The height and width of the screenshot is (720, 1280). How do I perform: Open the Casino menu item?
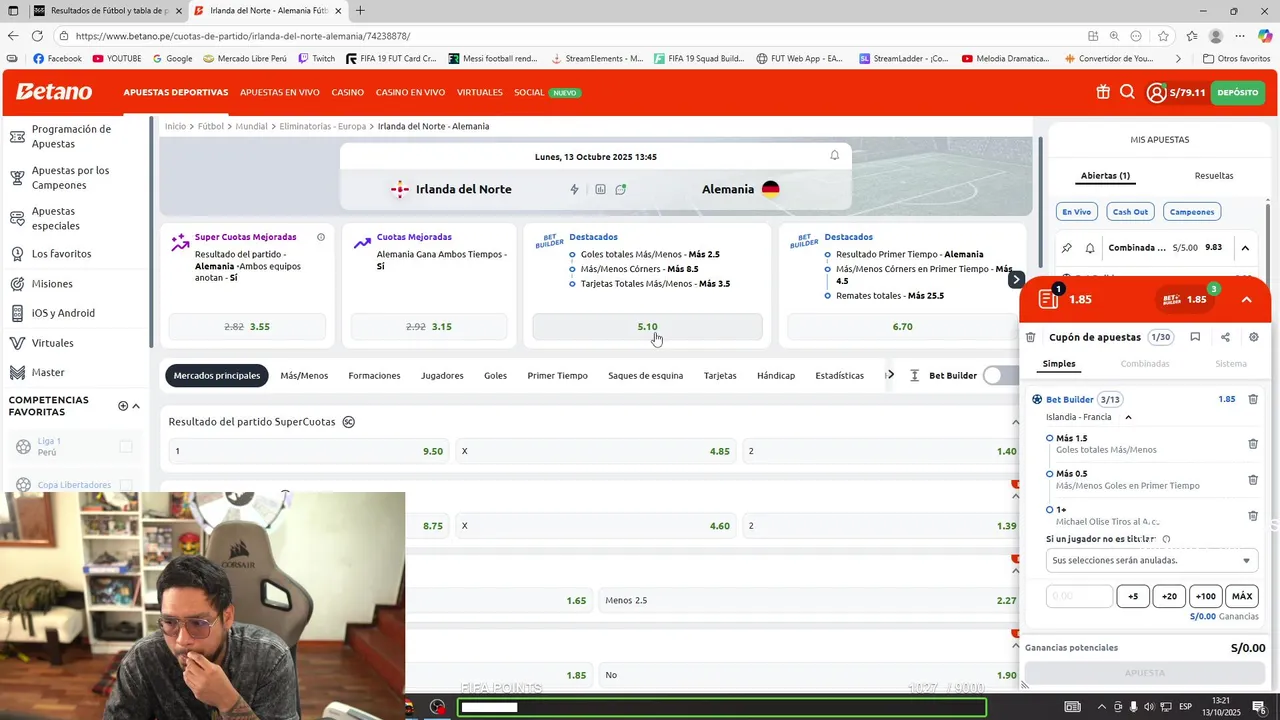tap(348, 92)
